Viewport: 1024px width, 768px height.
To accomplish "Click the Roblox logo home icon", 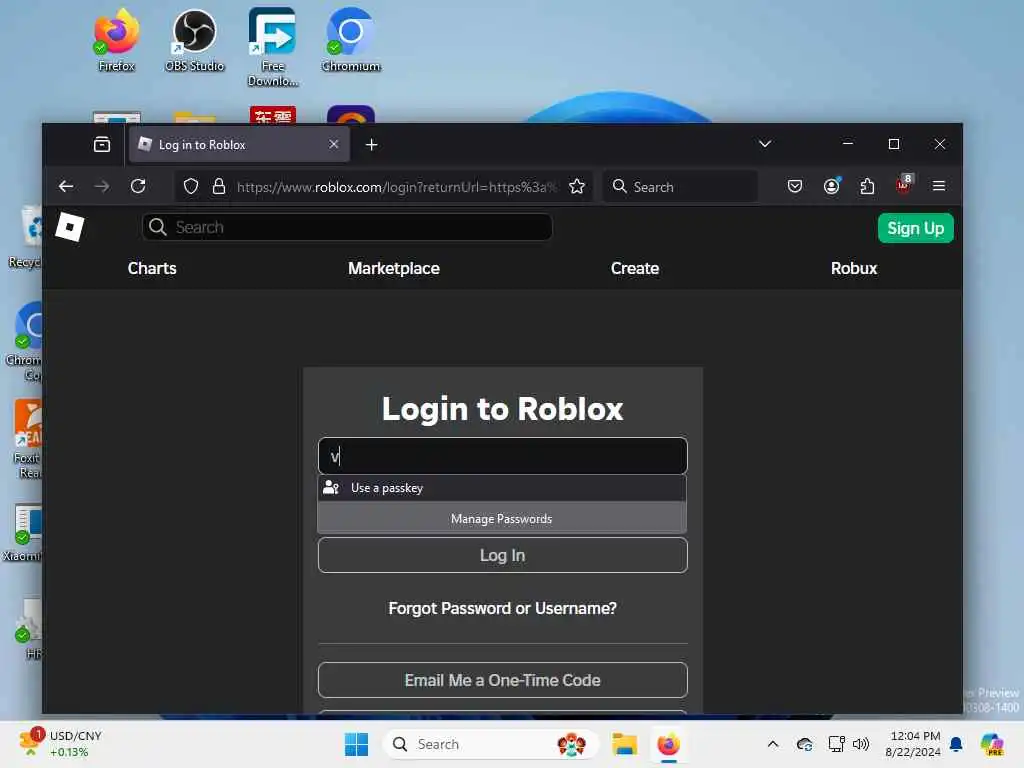I will tap(70, 227).
